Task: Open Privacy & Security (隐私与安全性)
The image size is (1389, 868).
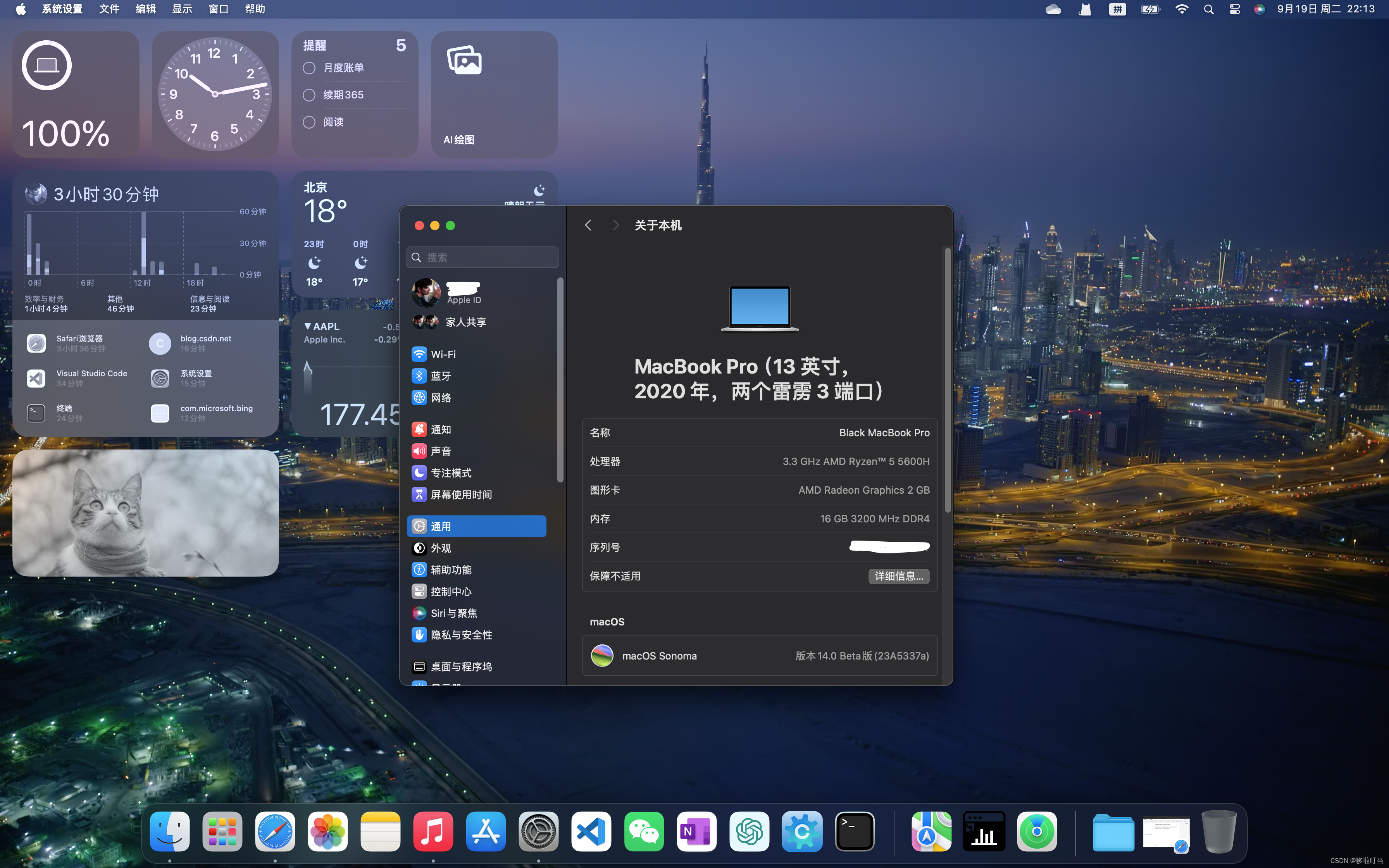Action: tap(476, 635)
